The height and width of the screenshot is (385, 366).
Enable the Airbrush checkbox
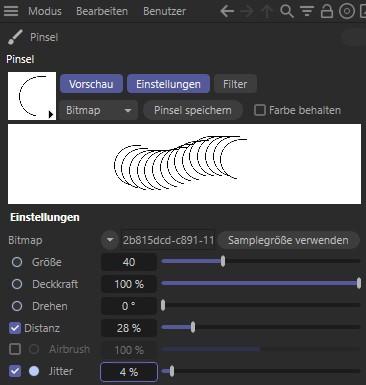coord(15,349)
